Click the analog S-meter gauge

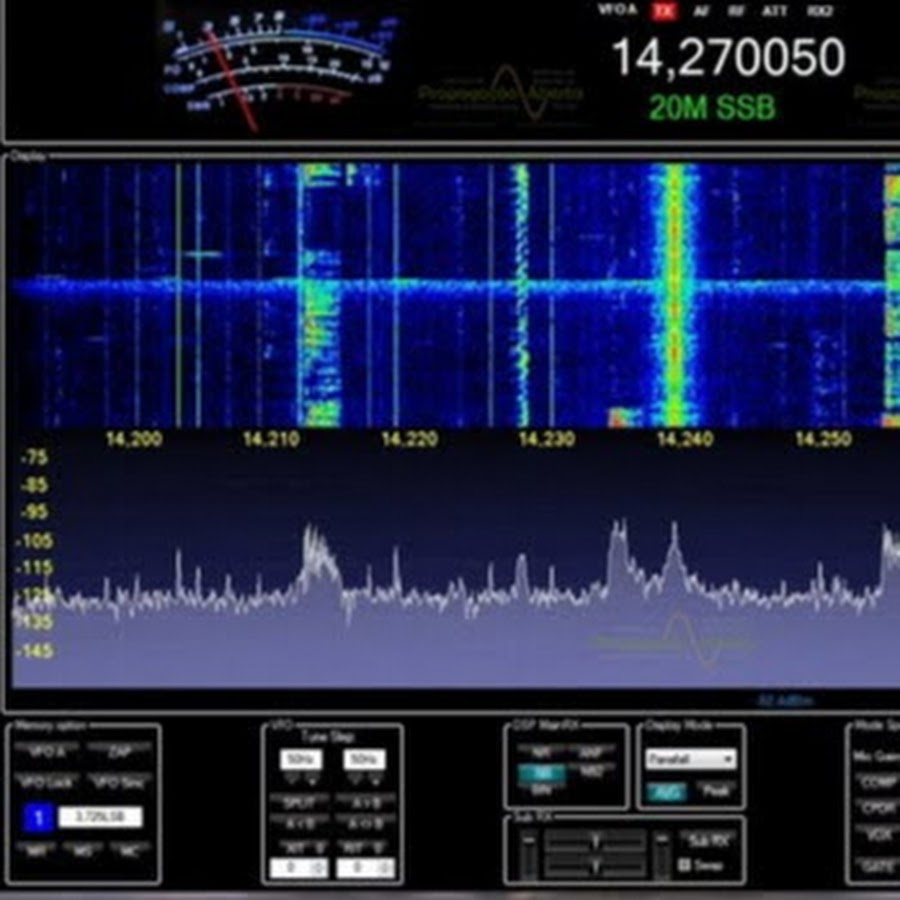278,70
